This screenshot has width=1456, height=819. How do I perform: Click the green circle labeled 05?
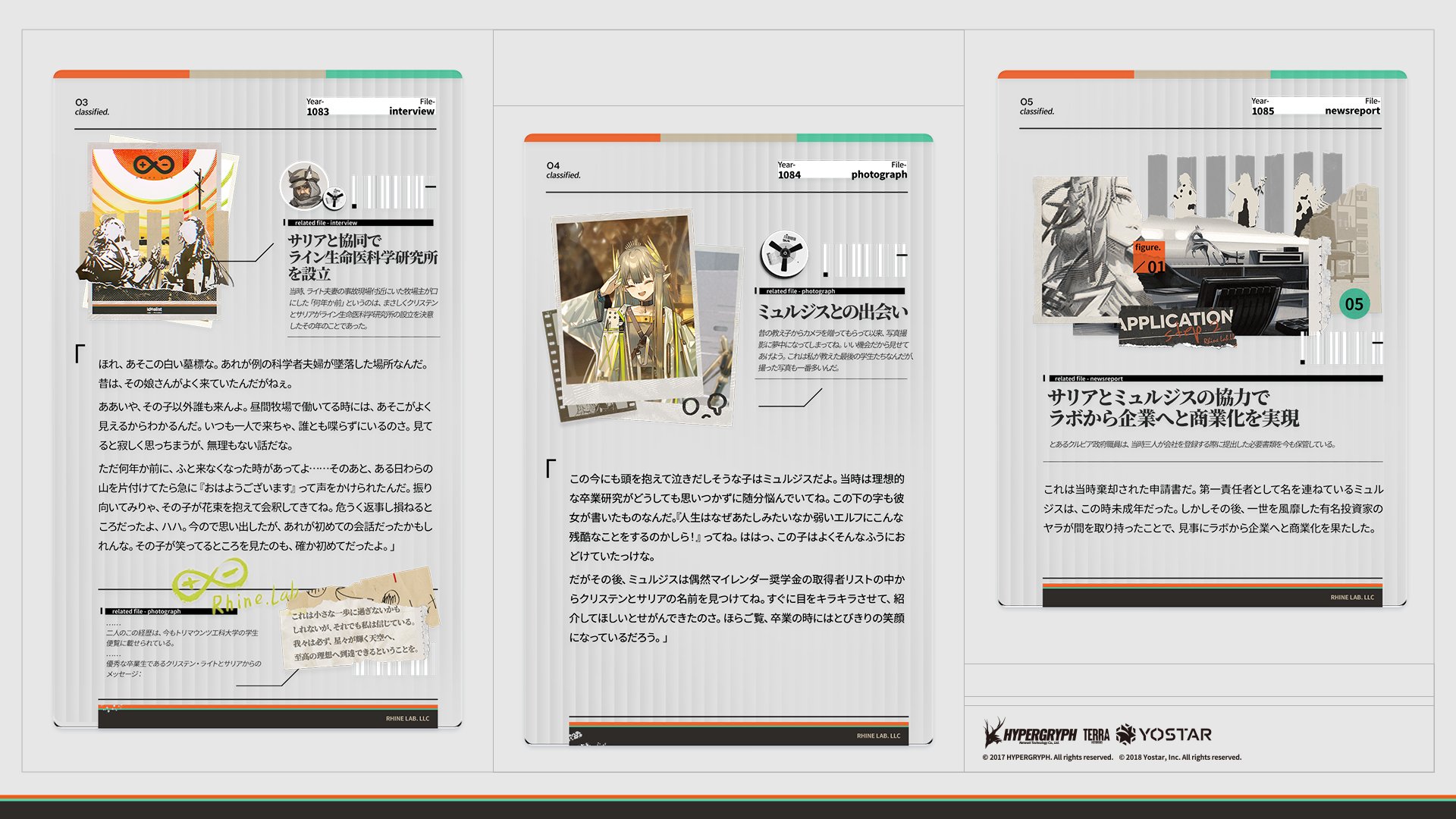[x=1354, y=304]
